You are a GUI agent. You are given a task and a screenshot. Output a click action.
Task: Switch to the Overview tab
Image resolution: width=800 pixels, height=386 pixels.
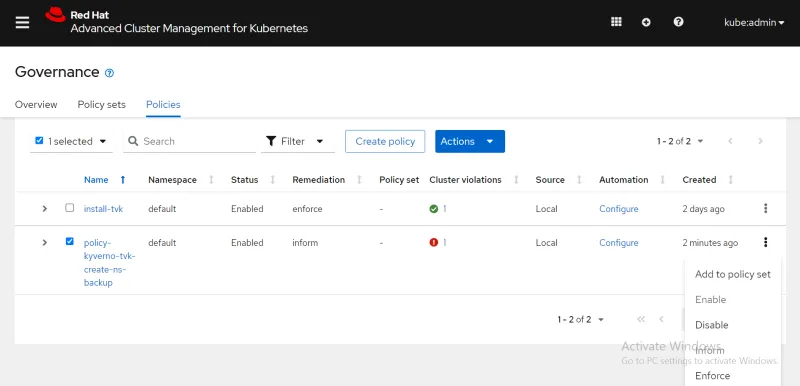click(x=36, y=105)
